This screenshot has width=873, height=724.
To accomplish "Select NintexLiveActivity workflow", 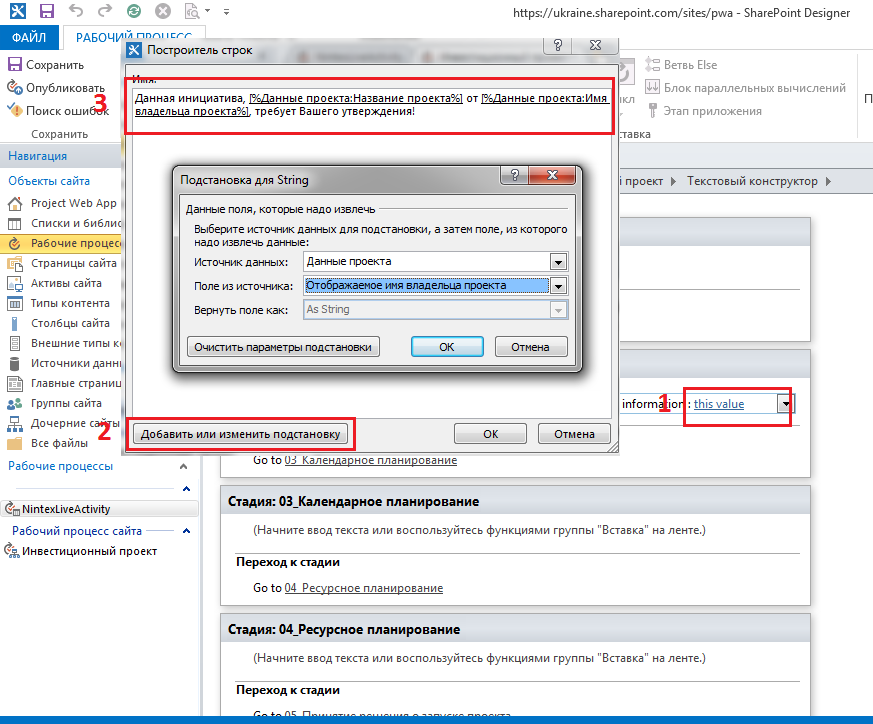I will click(x=100, y=509).
